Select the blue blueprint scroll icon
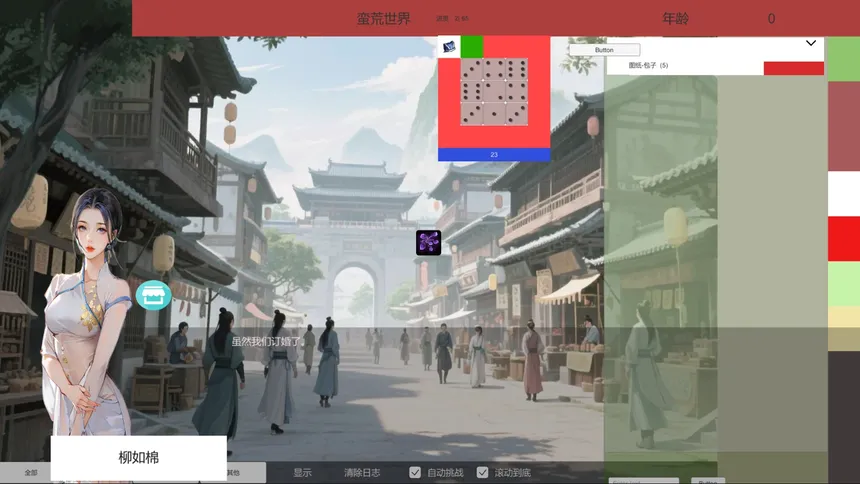860x484 pixels. (x=449, y=47)
